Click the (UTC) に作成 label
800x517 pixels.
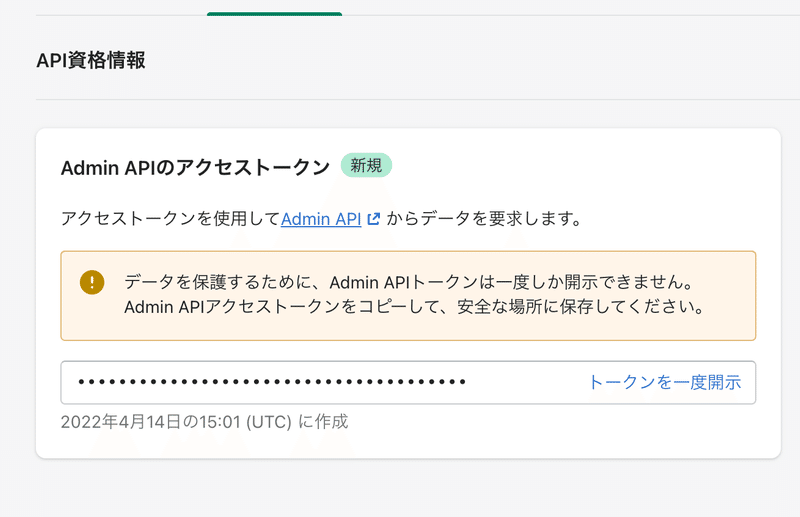click(296, 422)
